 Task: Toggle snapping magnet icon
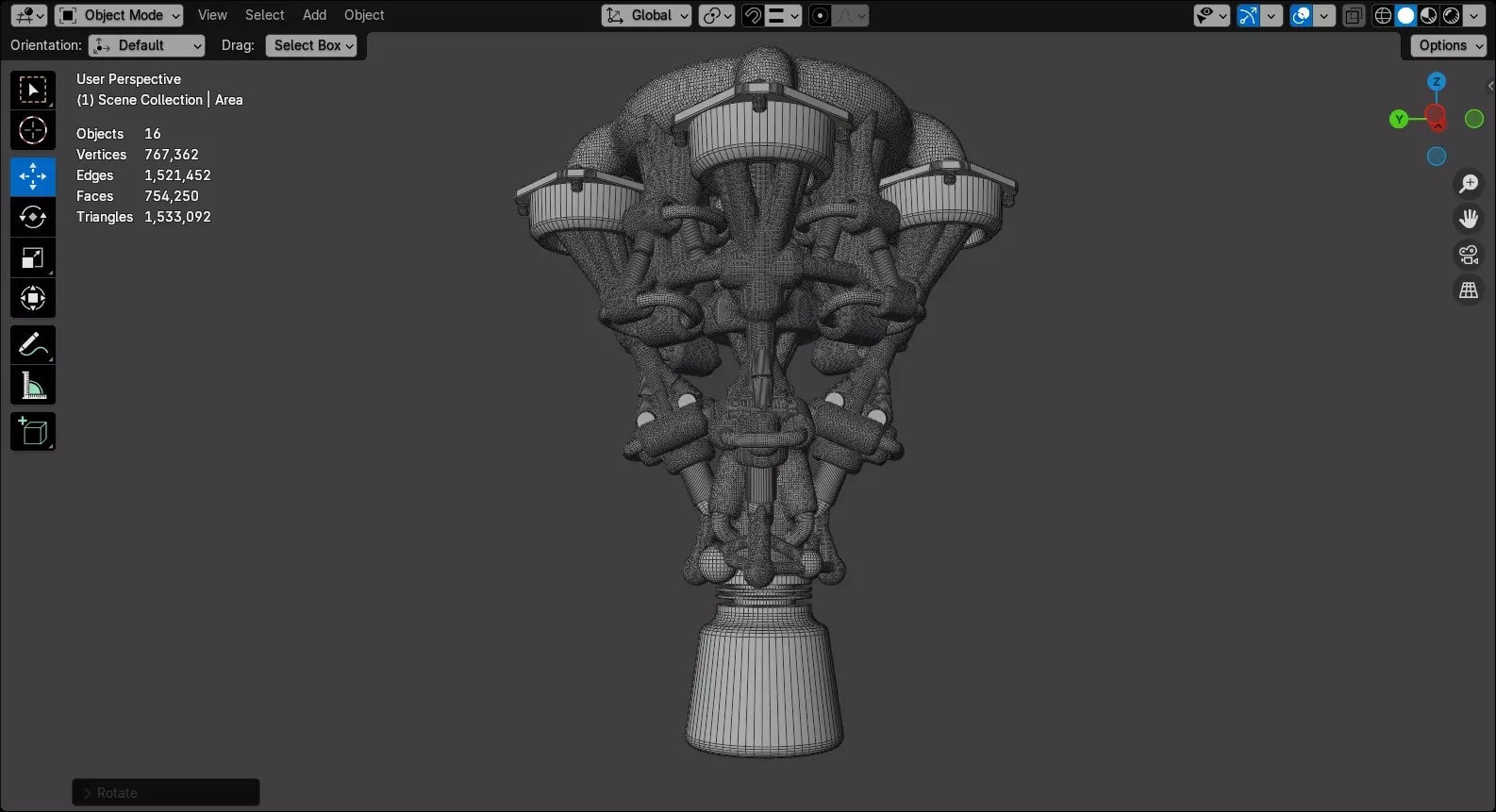[x=753, y=15]
